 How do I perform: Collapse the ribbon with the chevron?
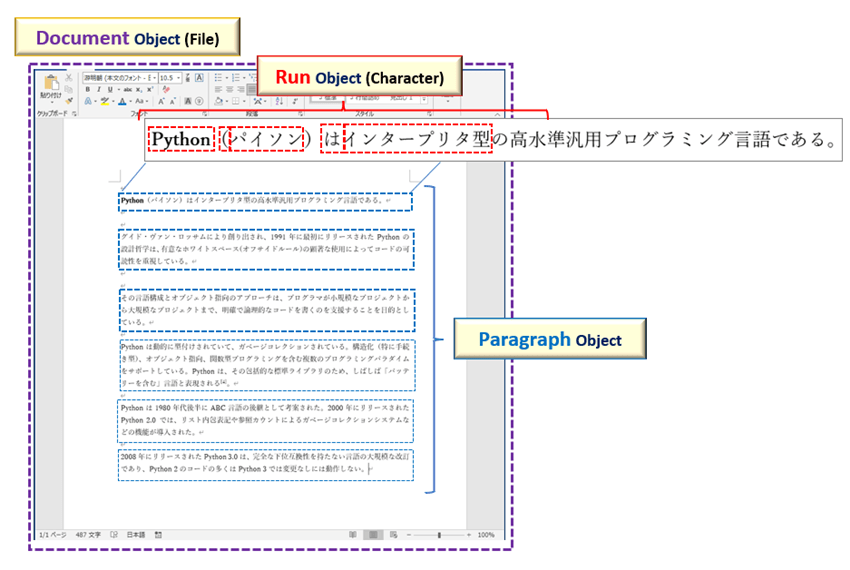pos(498,114)
